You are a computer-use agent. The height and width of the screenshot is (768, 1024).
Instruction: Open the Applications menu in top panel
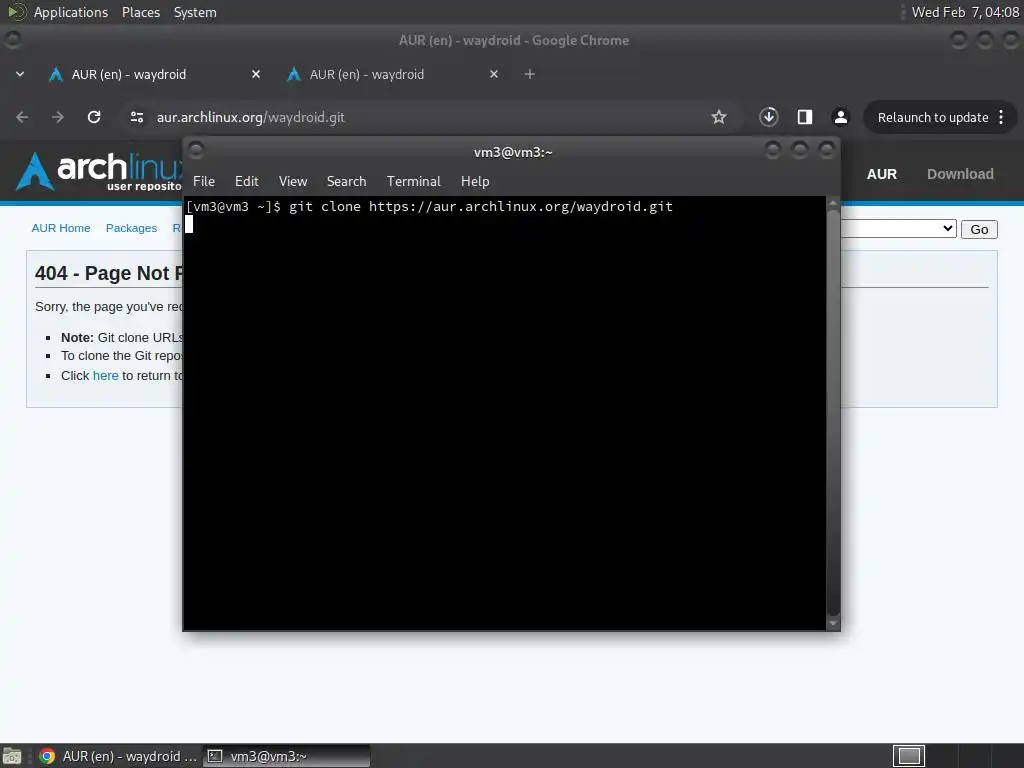[71, 12]
